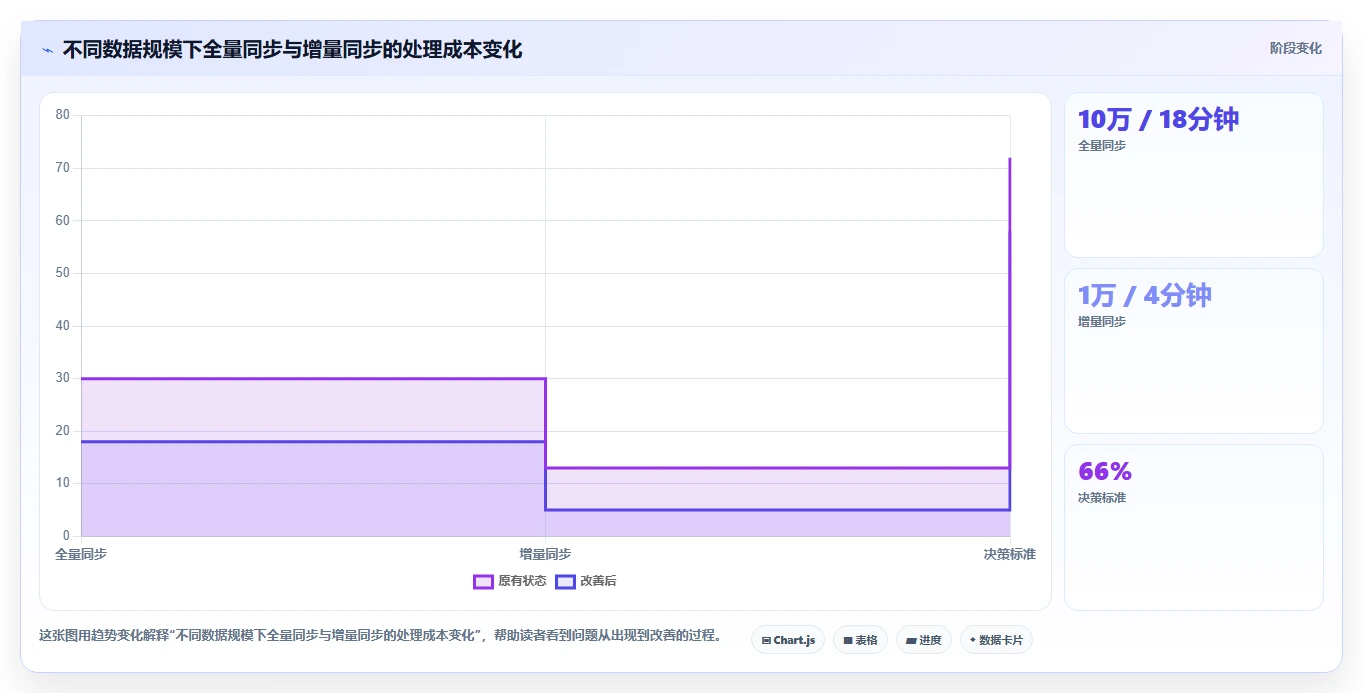Click the icon inside the 表格 tag

pos(848,640)
